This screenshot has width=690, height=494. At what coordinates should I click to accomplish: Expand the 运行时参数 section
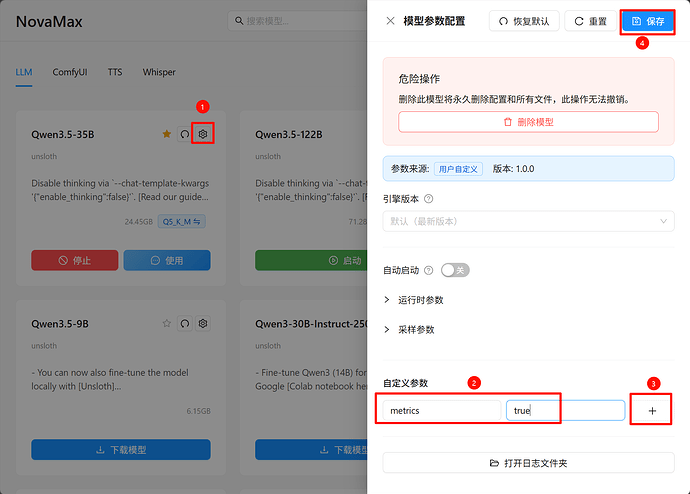click(414, 300)
